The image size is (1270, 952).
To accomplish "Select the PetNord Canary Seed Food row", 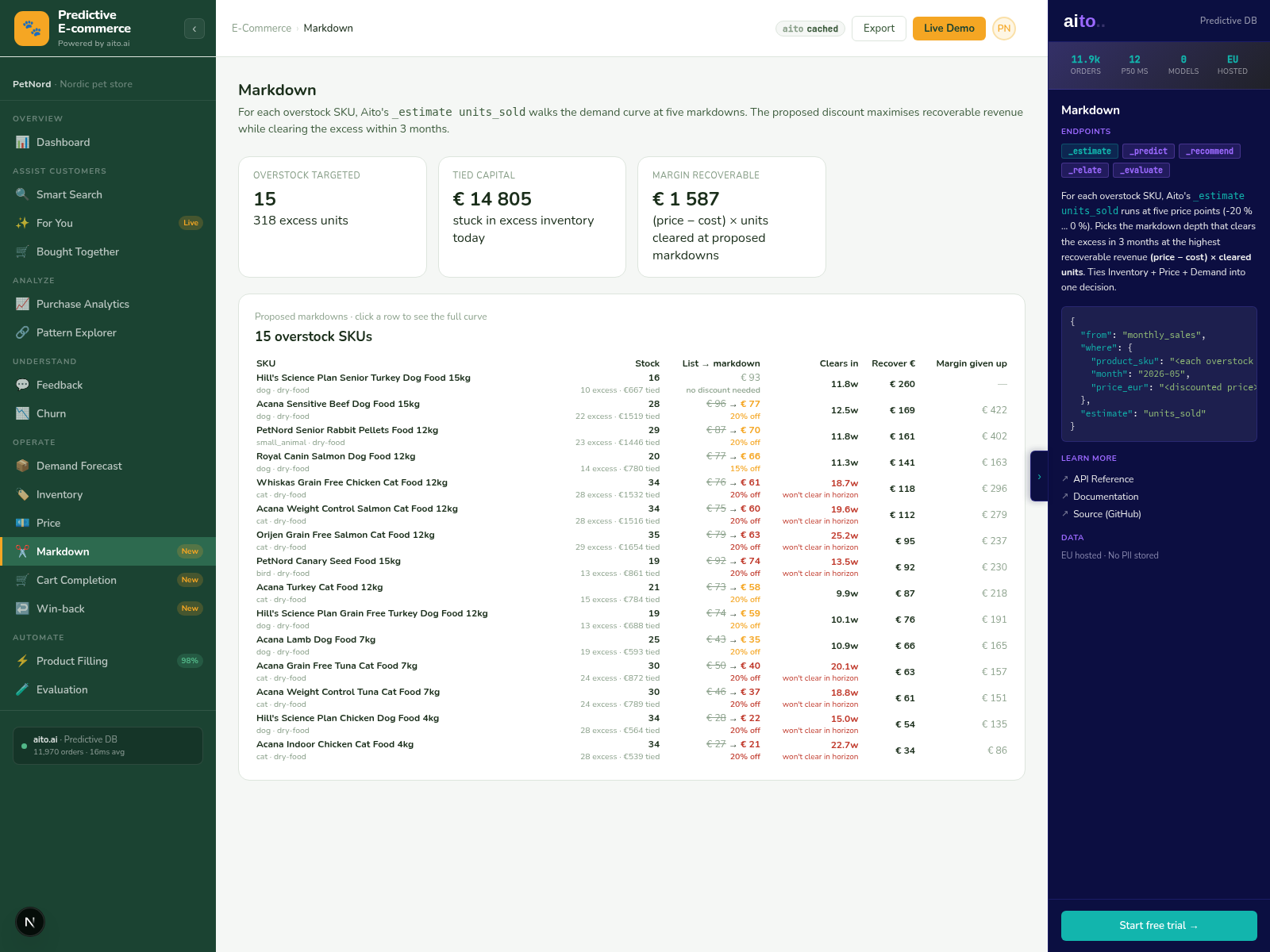I will tap(632, 567).
